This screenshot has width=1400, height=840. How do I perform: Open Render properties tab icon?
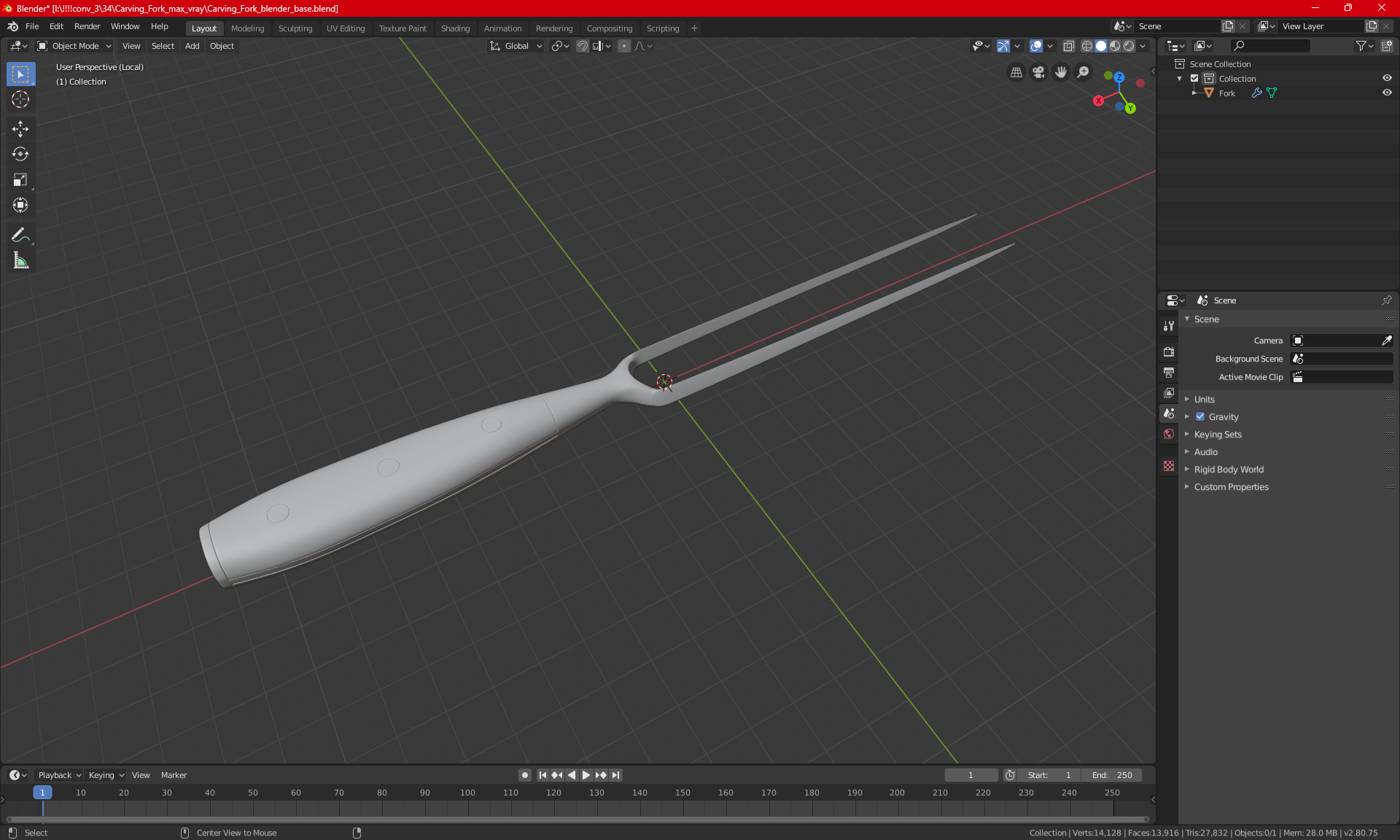click(1169, 351)
